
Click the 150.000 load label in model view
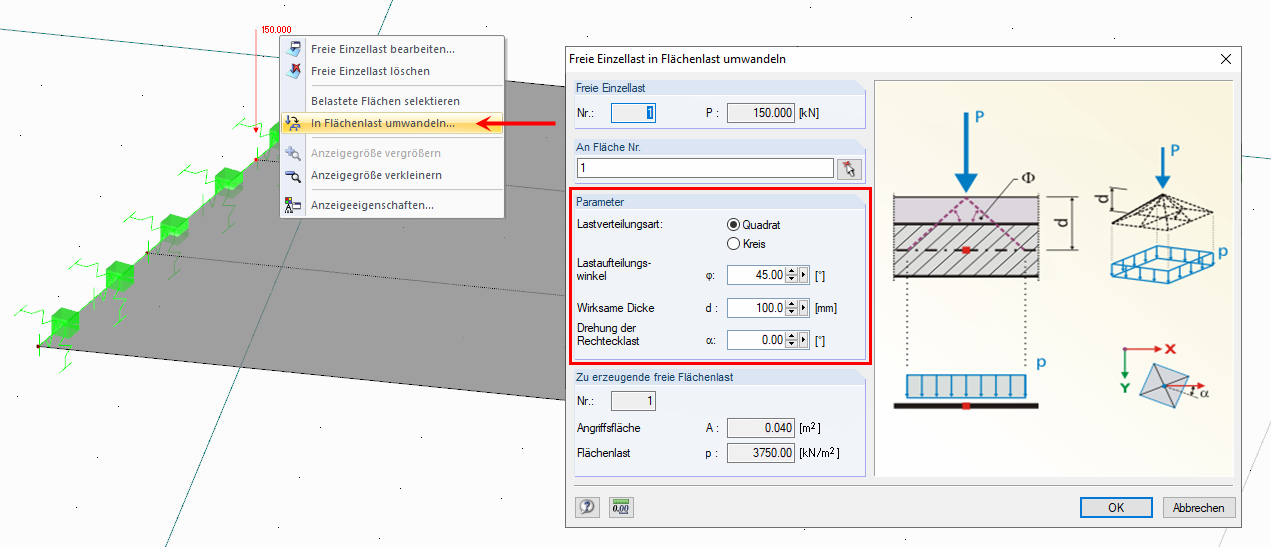(277, 30)
